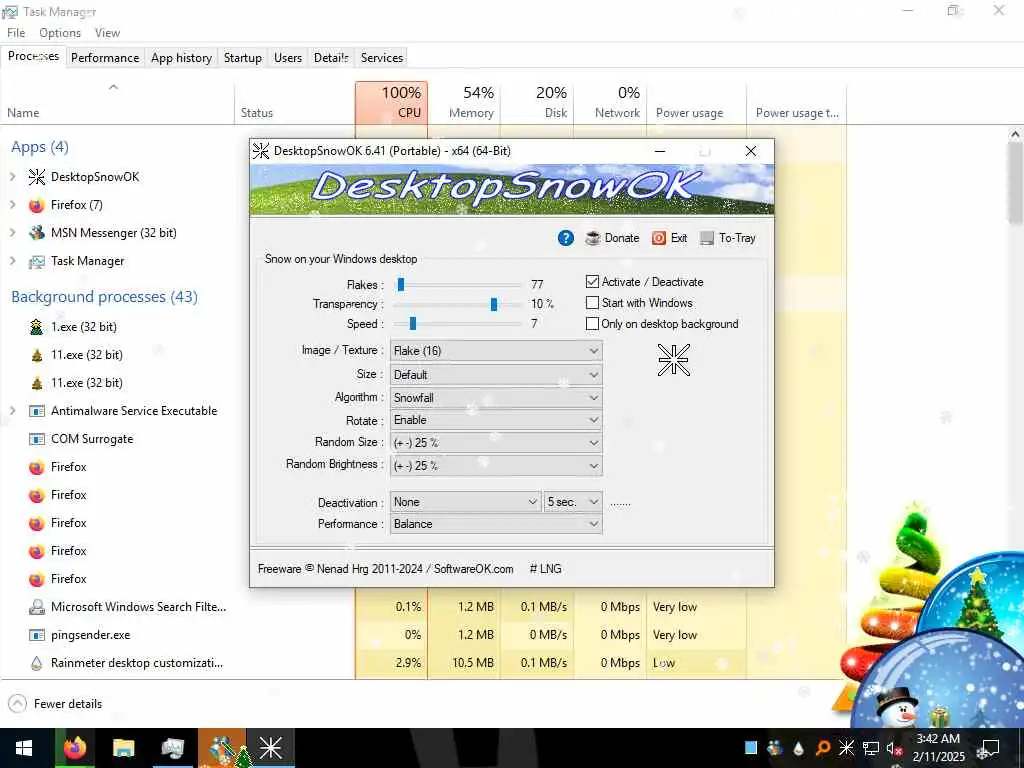Open the Image / Texture dropdown
Image resolution: width=1024 pixels, height=768 pixels.
pos(496,351)
